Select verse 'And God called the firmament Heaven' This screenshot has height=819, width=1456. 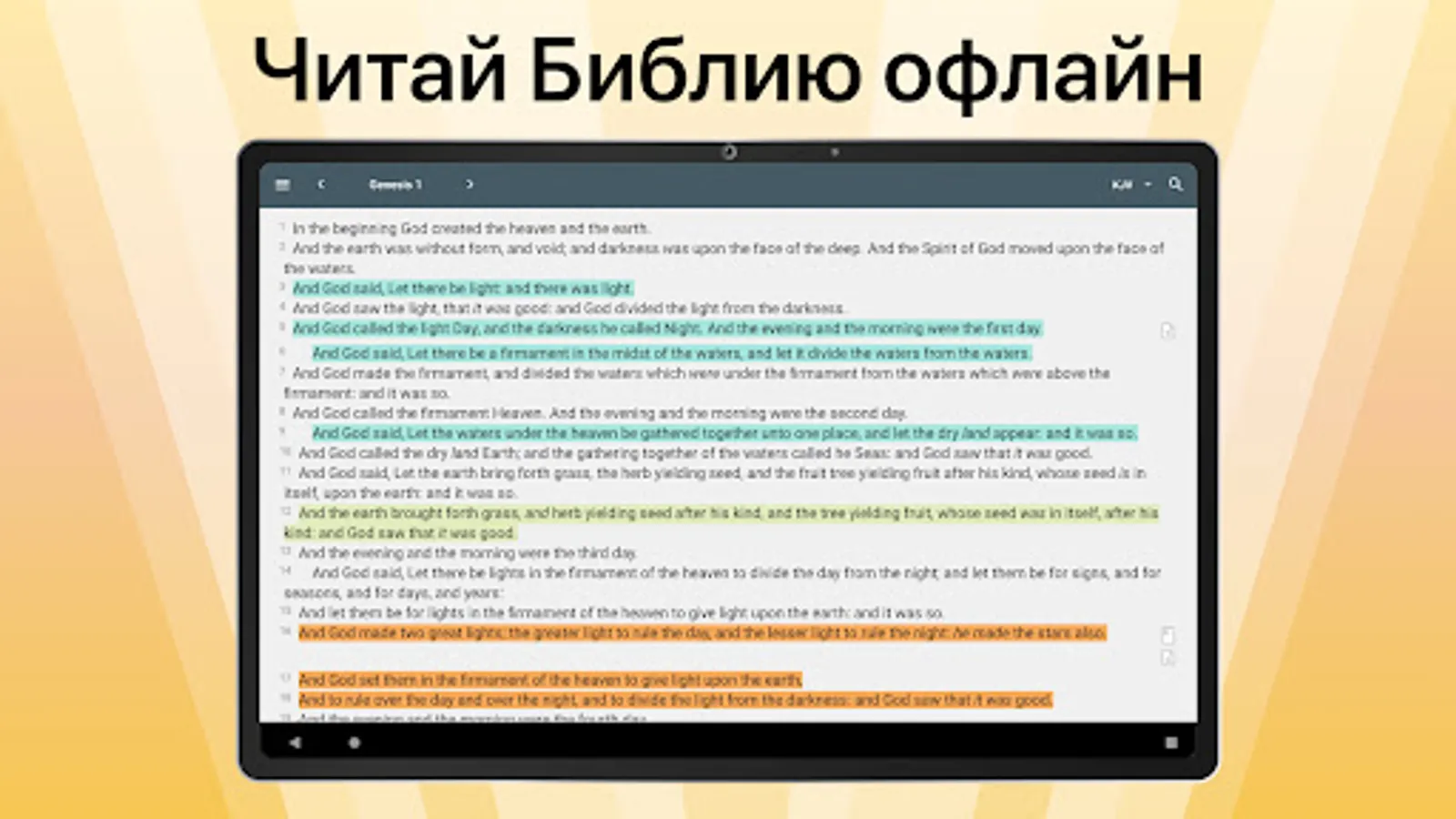pos(600,413)
